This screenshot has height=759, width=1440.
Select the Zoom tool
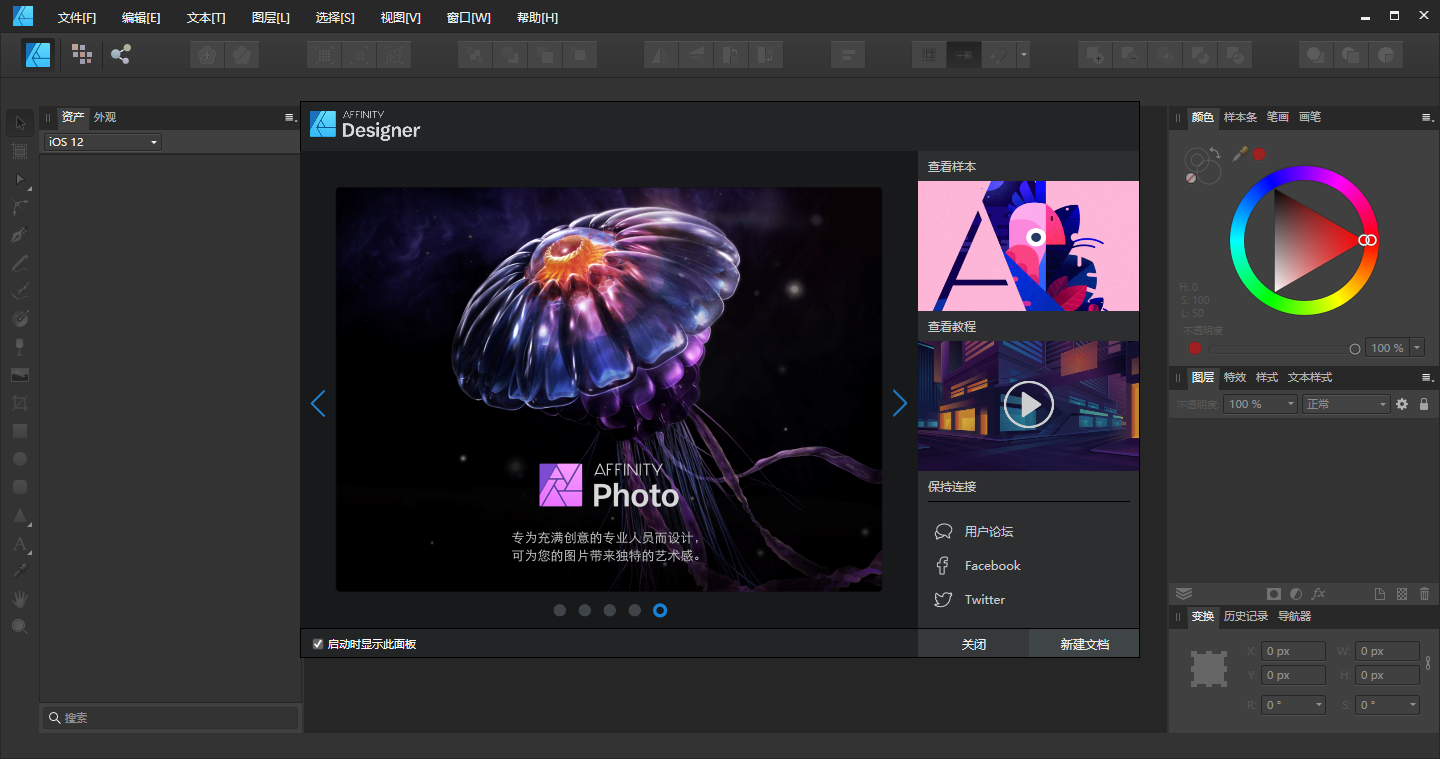[20, 627]
